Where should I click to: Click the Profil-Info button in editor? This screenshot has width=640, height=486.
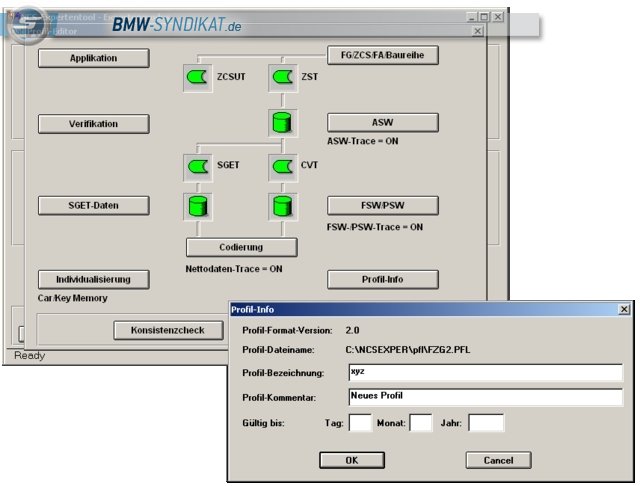click(x=383, y=280)
